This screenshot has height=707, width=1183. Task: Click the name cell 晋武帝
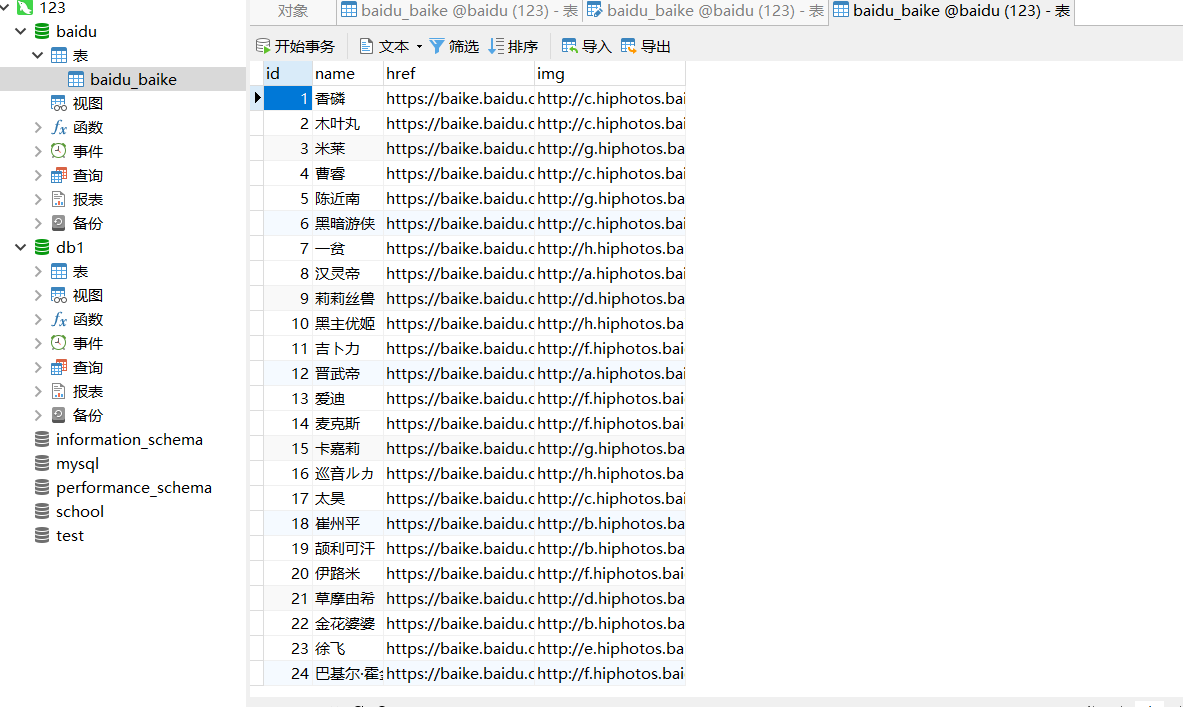point(347,373)
